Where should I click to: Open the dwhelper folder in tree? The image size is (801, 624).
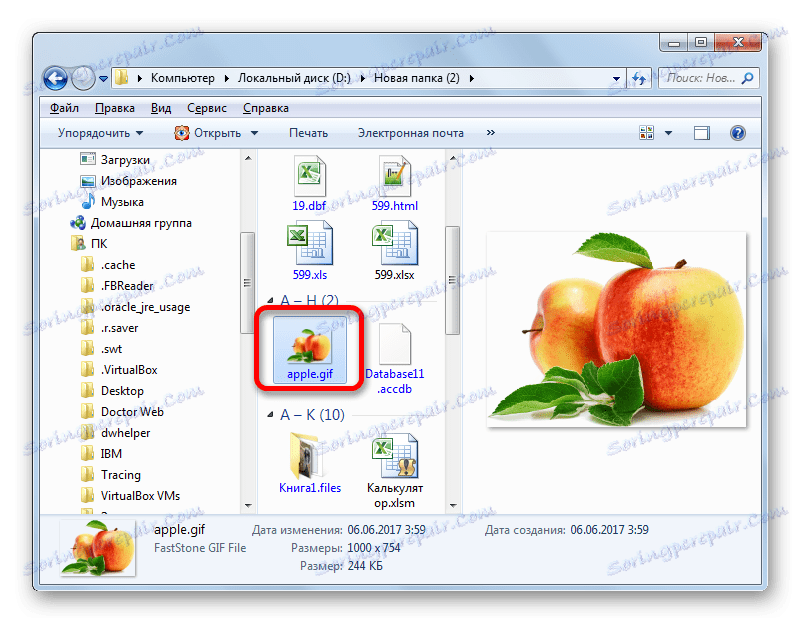click(x=126, y=433)
